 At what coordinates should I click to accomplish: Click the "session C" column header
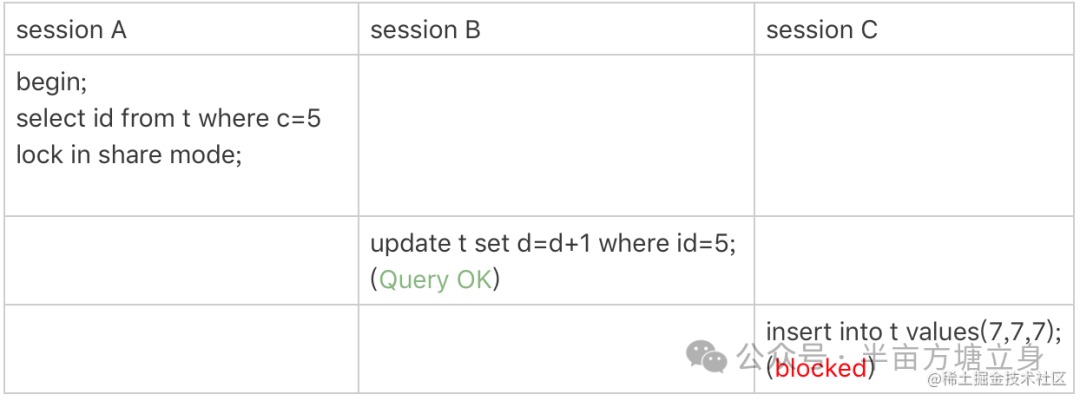(821, 30)
